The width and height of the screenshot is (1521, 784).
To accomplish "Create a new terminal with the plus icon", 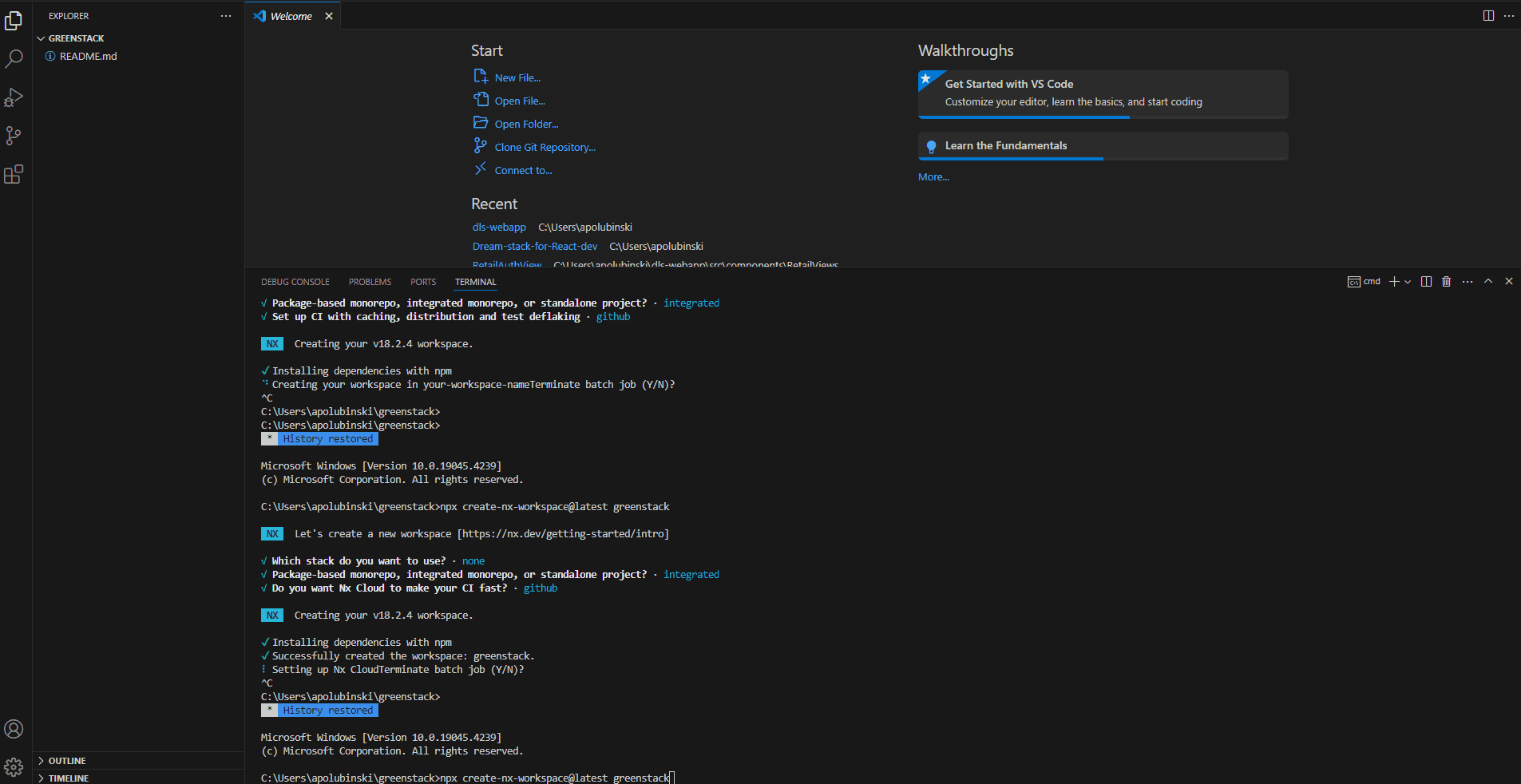I will click(x=1394, y=282).
